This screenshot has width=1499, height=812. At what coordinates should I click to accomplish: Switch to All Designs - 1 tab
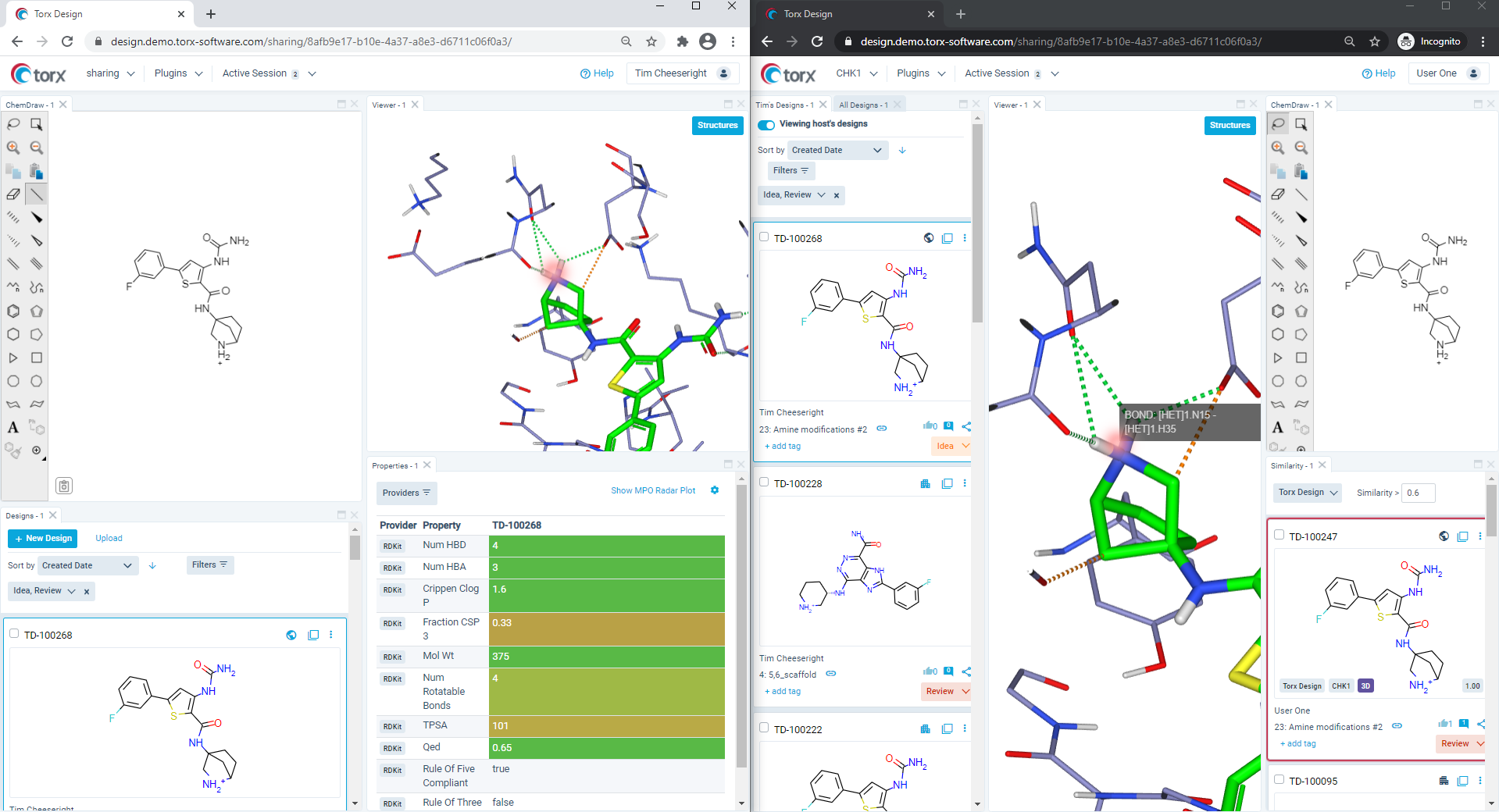pyautogui.click(x=862, y=105)
